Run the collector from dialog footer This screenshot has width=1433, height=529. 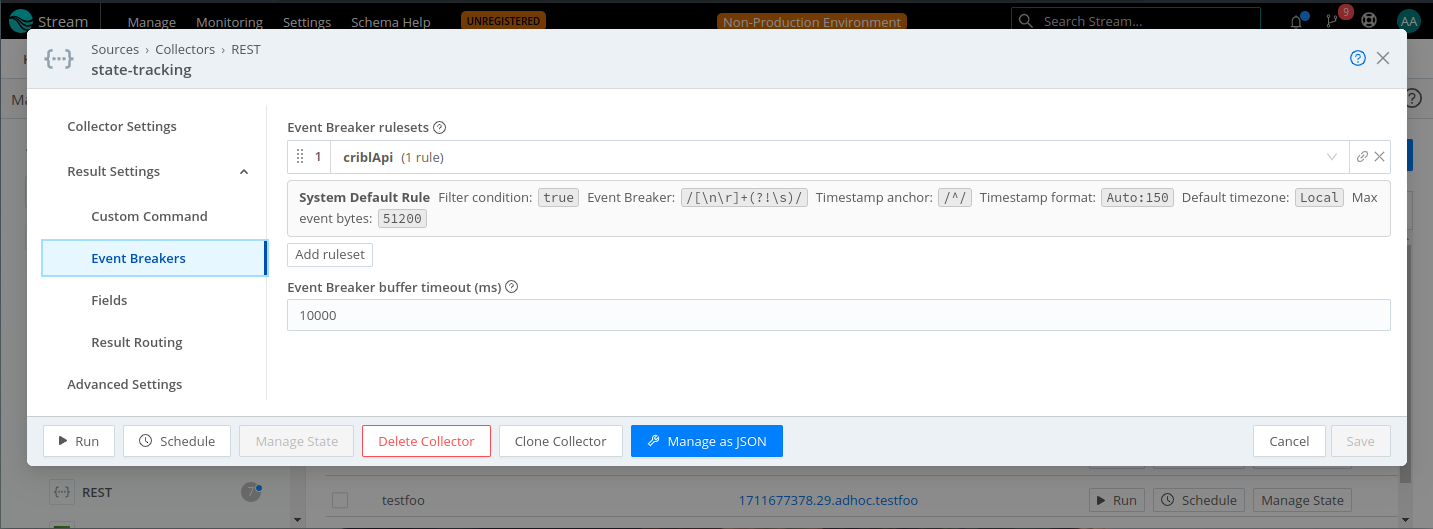tap(79, 441)
